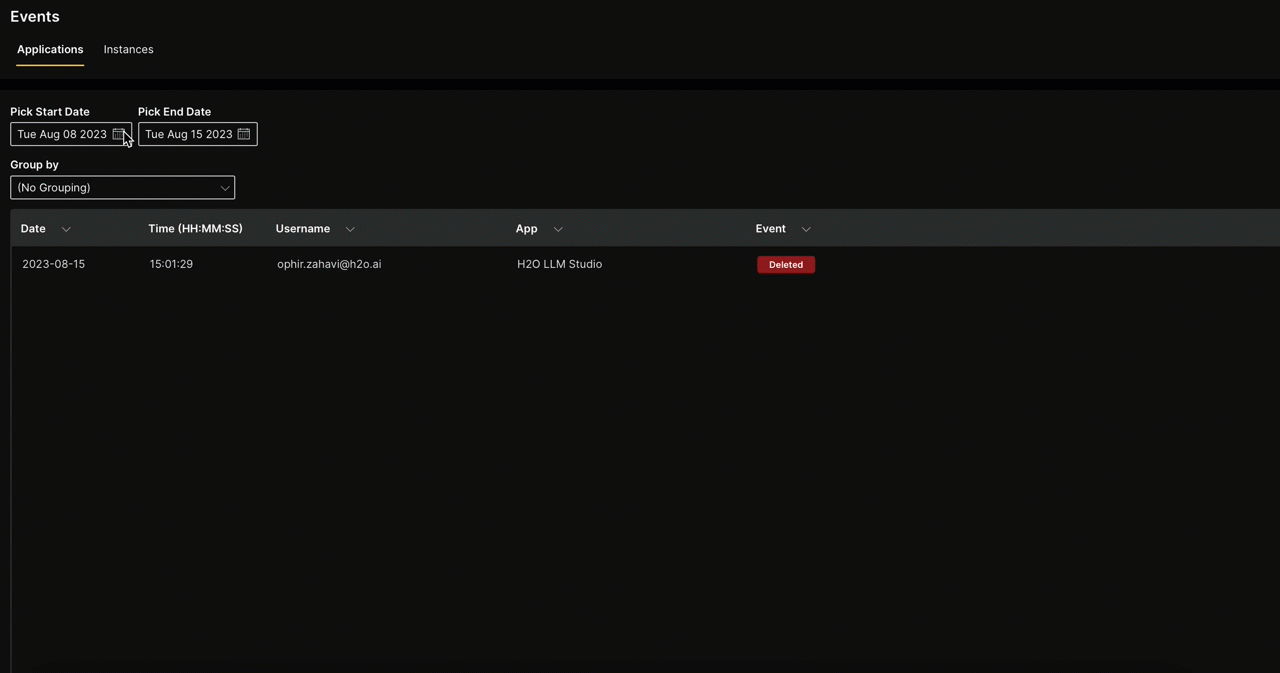Select the Applications tab
Screen dimensions: 1280x673
tap(50, 49)
